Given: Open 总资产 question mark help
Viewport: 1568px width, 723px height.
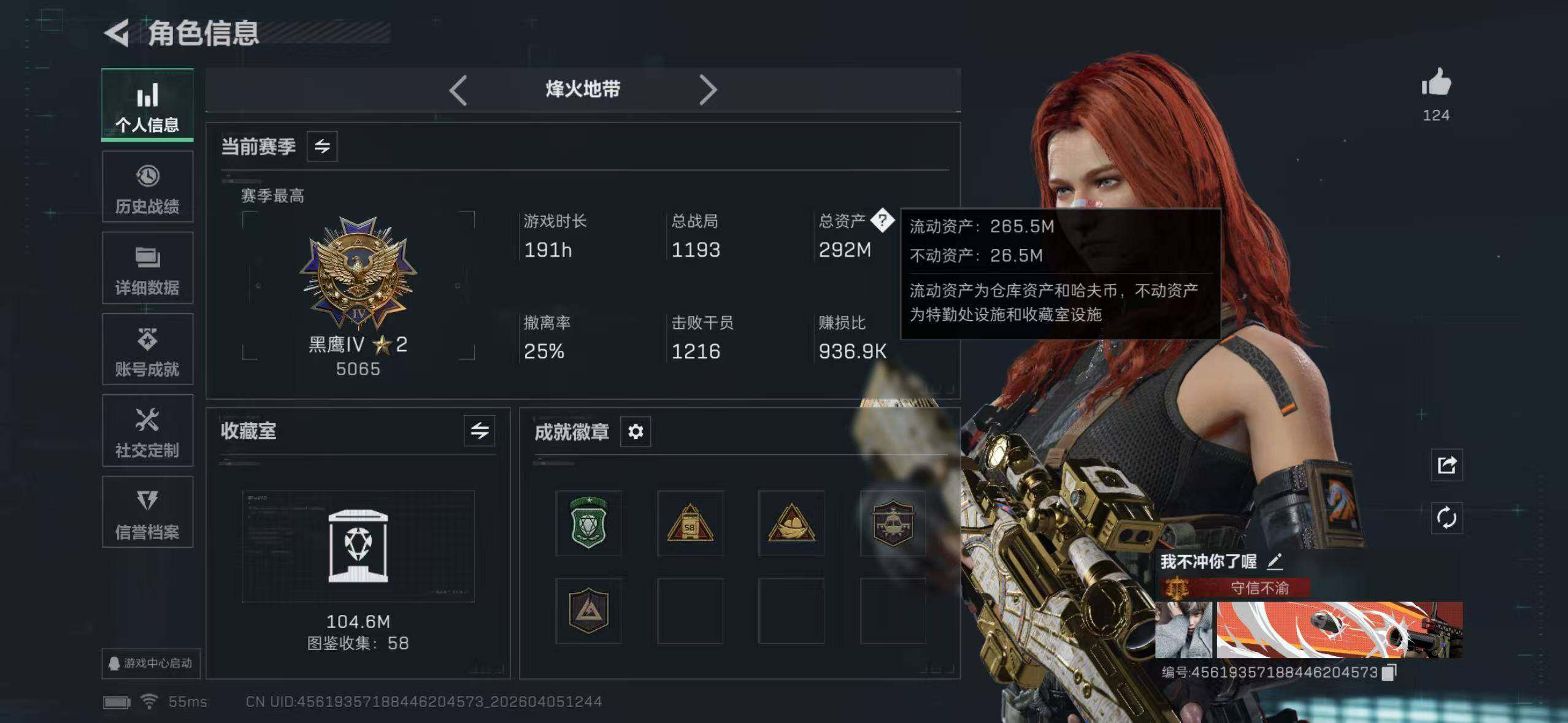Looking at the screenshot, I should [882, 220].
